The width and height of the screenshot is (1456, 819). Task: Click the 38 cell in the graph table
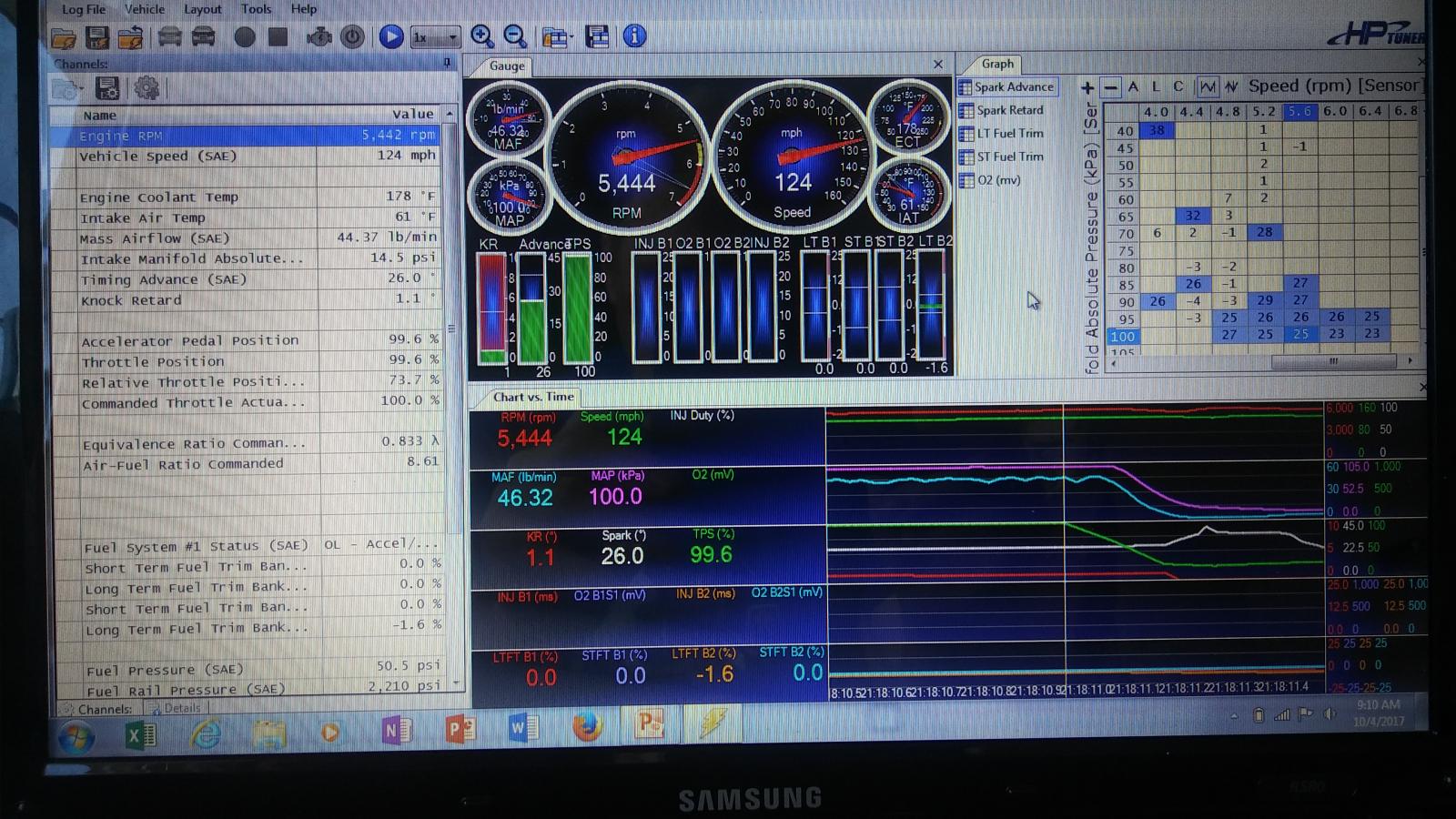point(1156,130)
